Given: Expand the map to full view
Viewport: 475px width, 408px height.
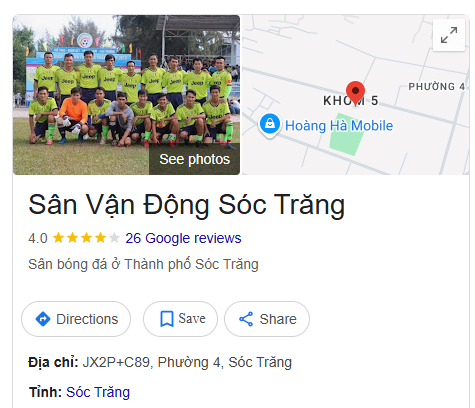Looking at the screenshot, I should (x=449, y=35).
